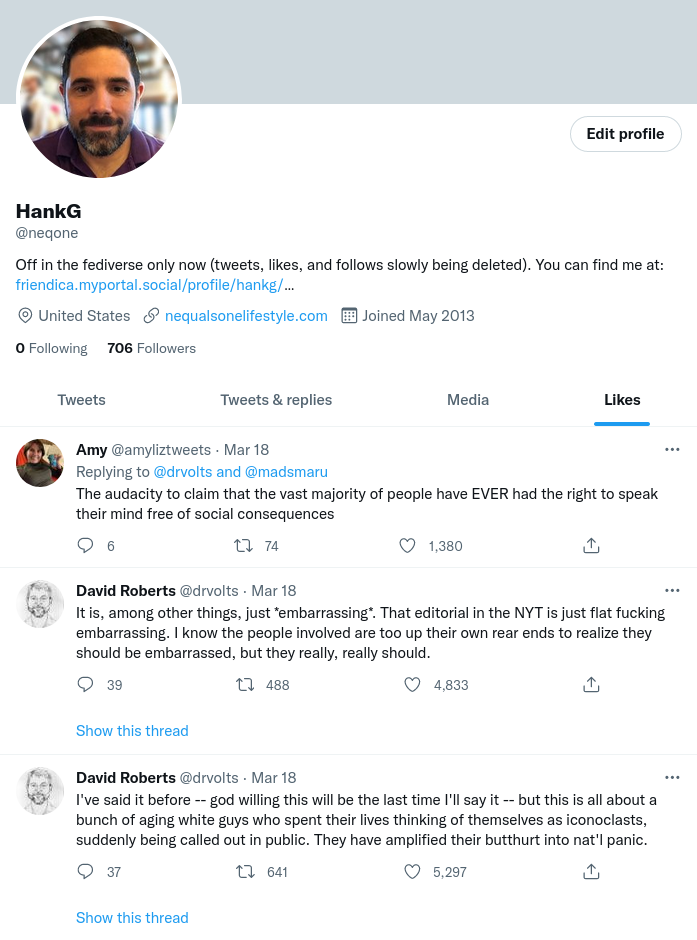
Task: Reply to the tweet with 37 replies
Action: click(86, 872)
